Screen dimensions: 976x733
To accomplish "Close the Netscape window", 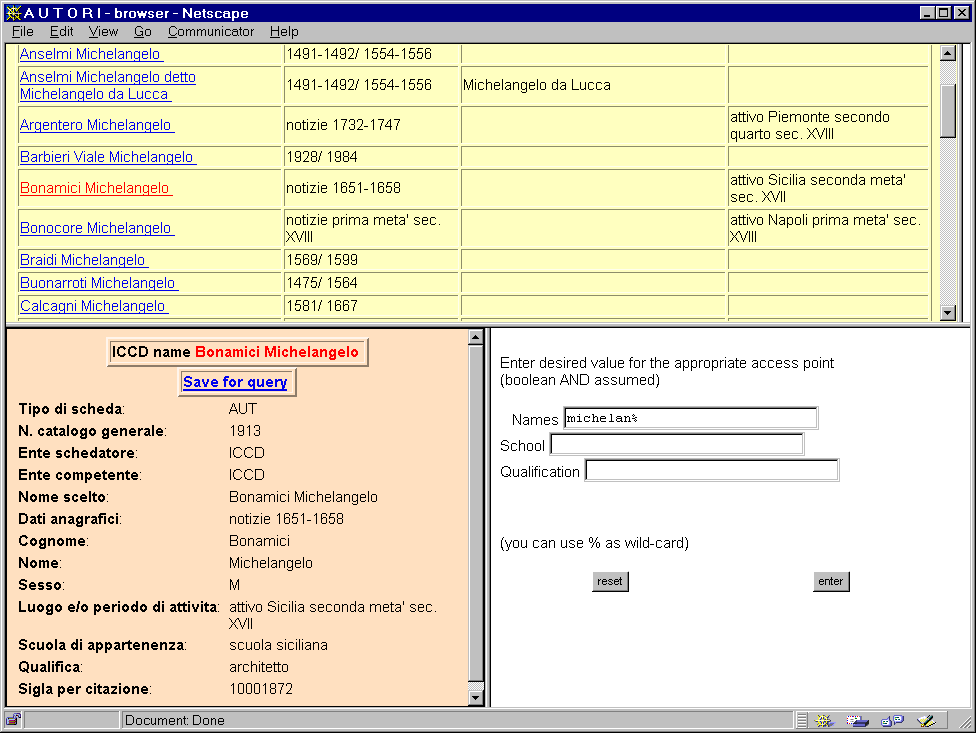I will click(962, 12).
